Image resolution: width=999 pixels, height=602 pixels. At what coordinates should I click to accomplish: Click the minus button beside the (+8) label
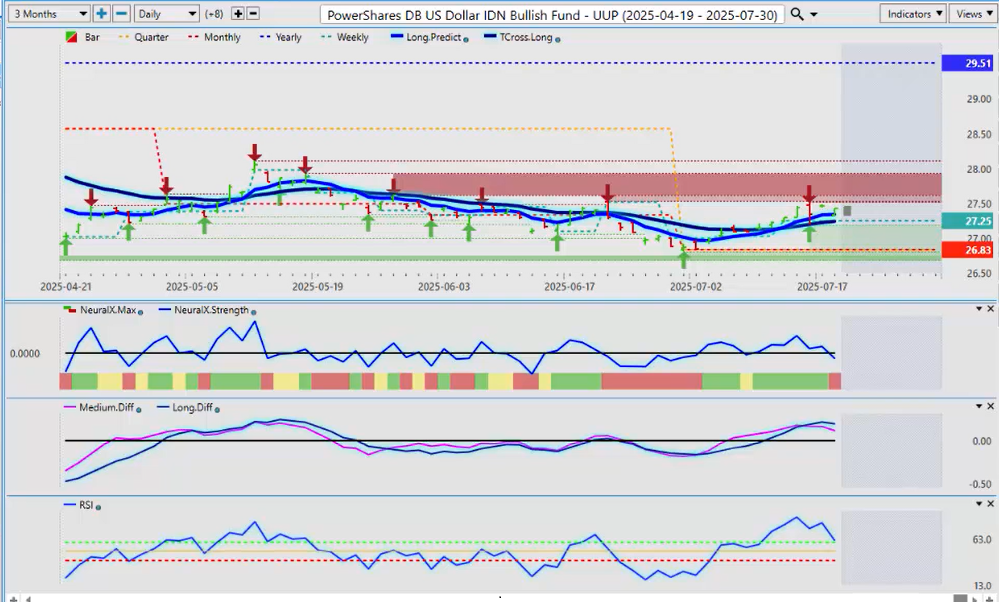tap(253, 14)
